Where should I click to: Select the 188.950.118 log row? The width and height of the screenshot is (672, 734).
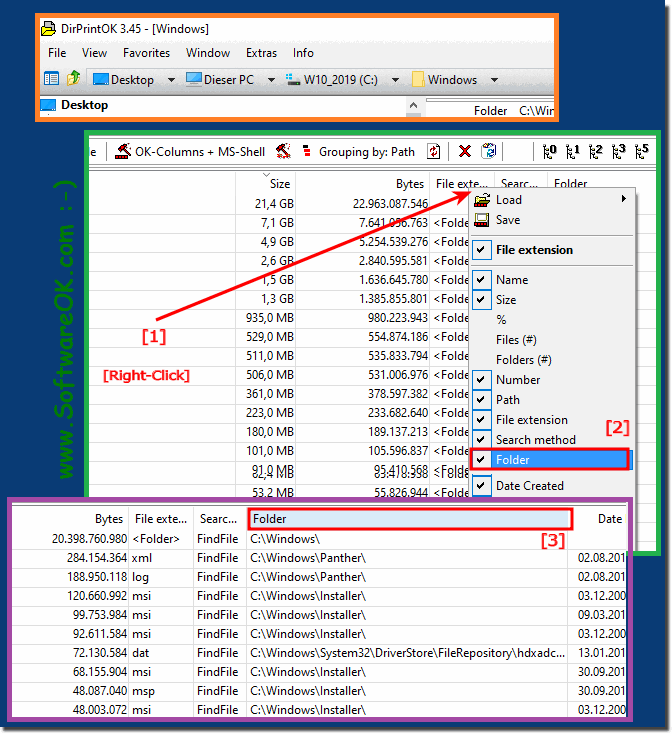point(318,577)
